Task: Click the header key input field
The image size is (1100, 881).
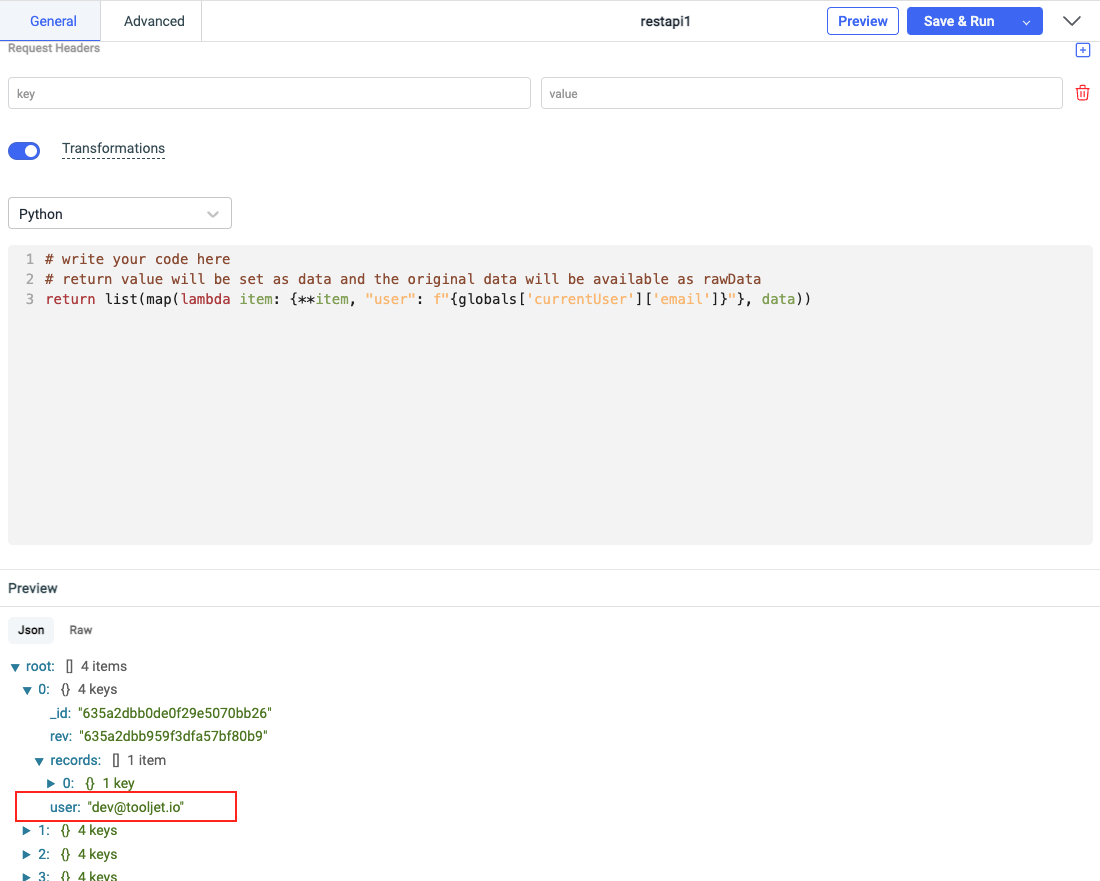Action: point(269,94)
